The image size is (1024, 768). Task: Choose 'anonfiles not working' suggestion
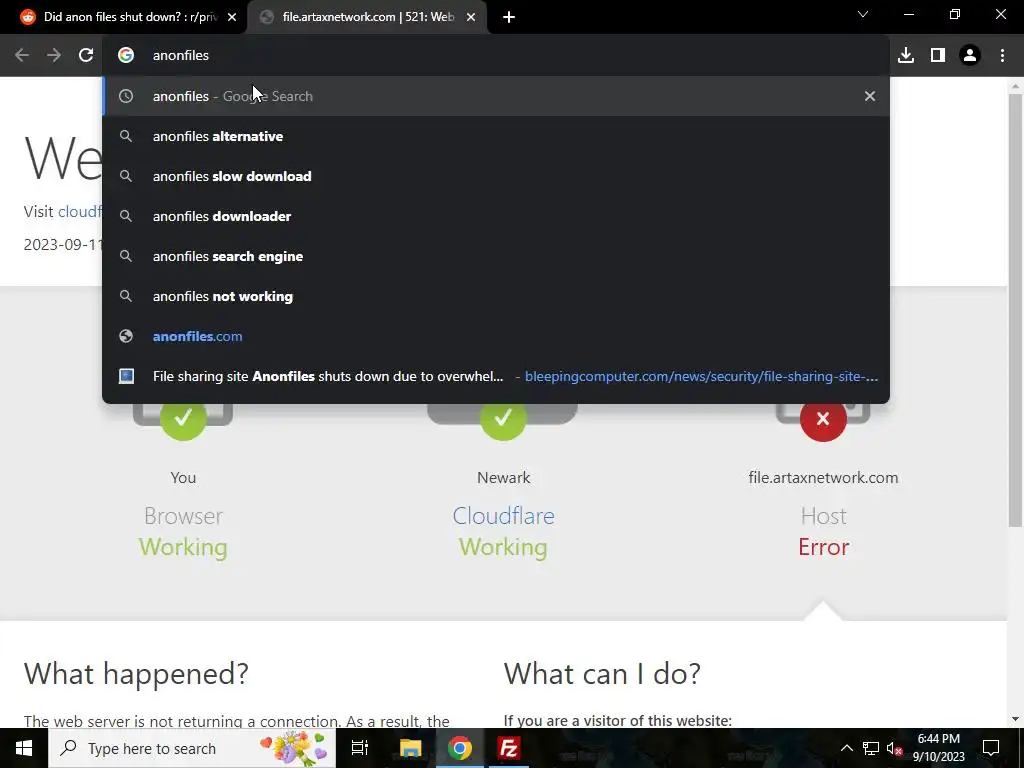(x=495, y=296)
